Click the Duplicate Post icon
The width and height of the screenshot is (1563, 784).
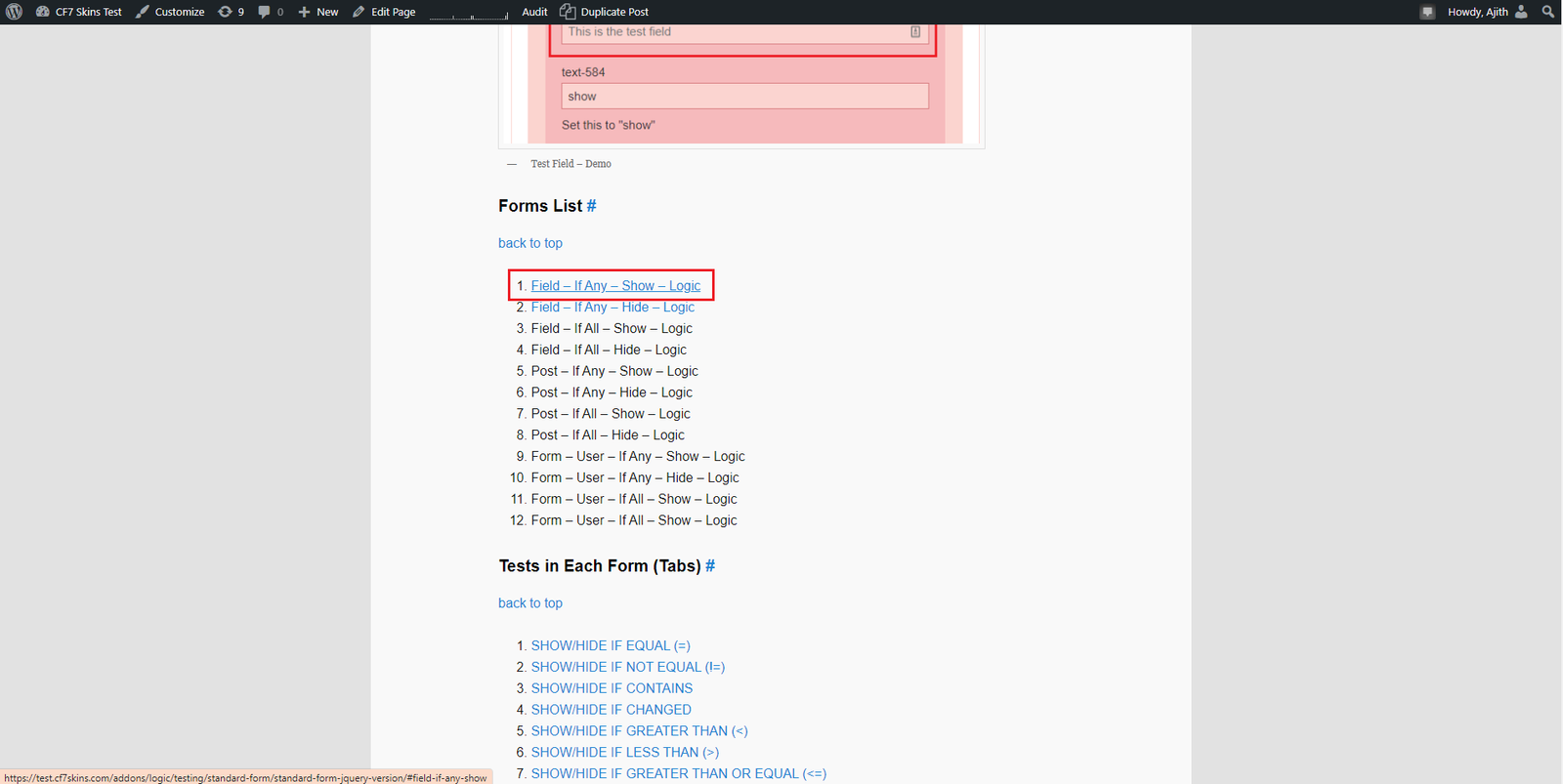click(x=568, y=12)
